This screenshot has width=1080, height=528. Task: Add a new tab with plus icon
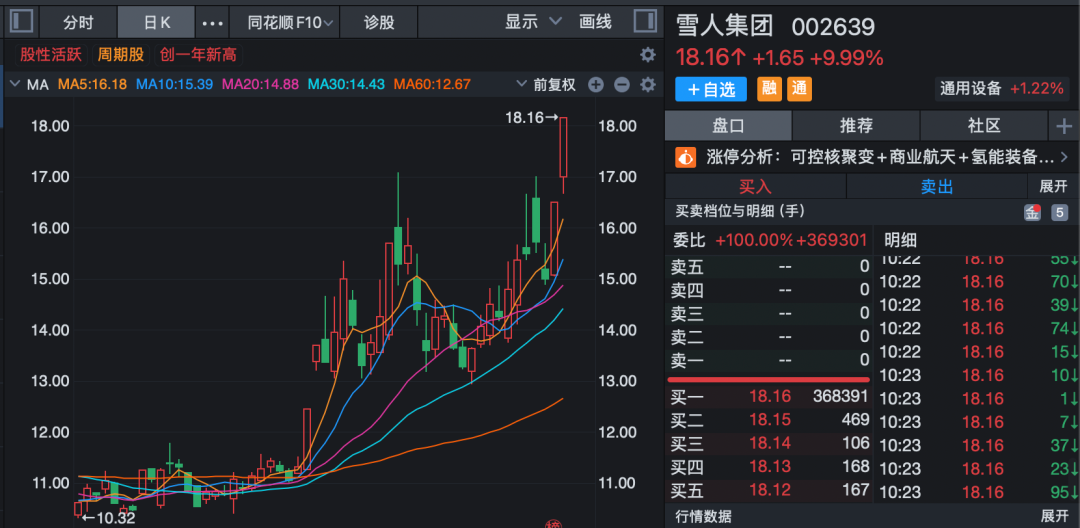pos(1063,126)
